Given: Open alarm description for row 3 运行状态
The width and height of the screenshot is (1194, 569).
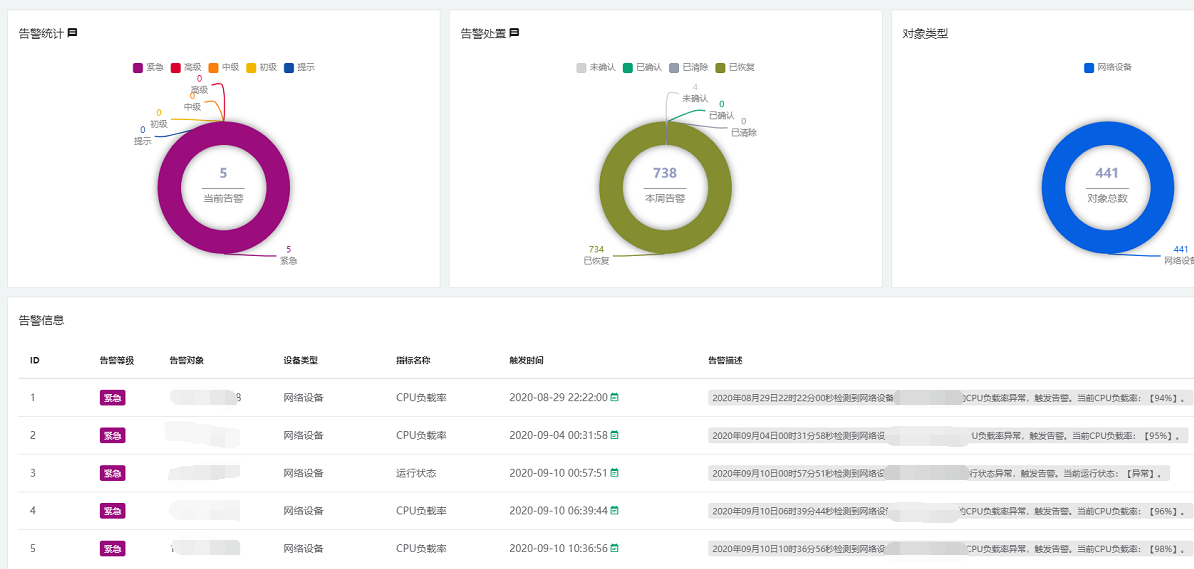Looking at the screenshot, I should 938,473.
